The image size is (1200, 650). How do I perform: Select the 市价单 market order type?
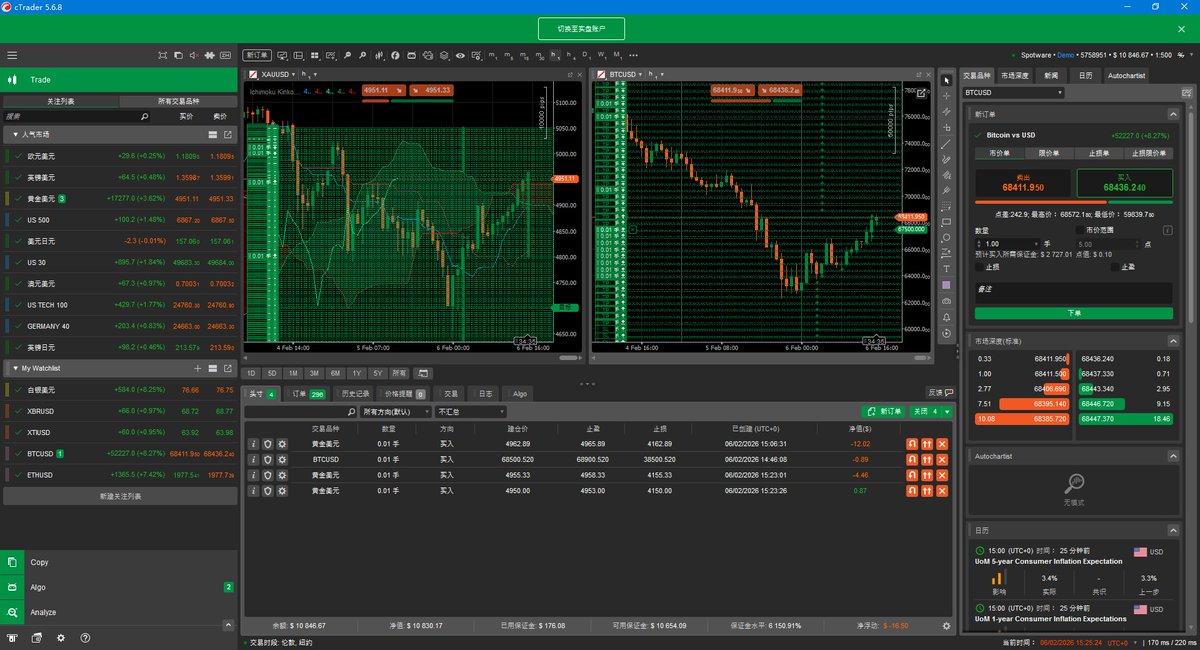pos(1000,153)
